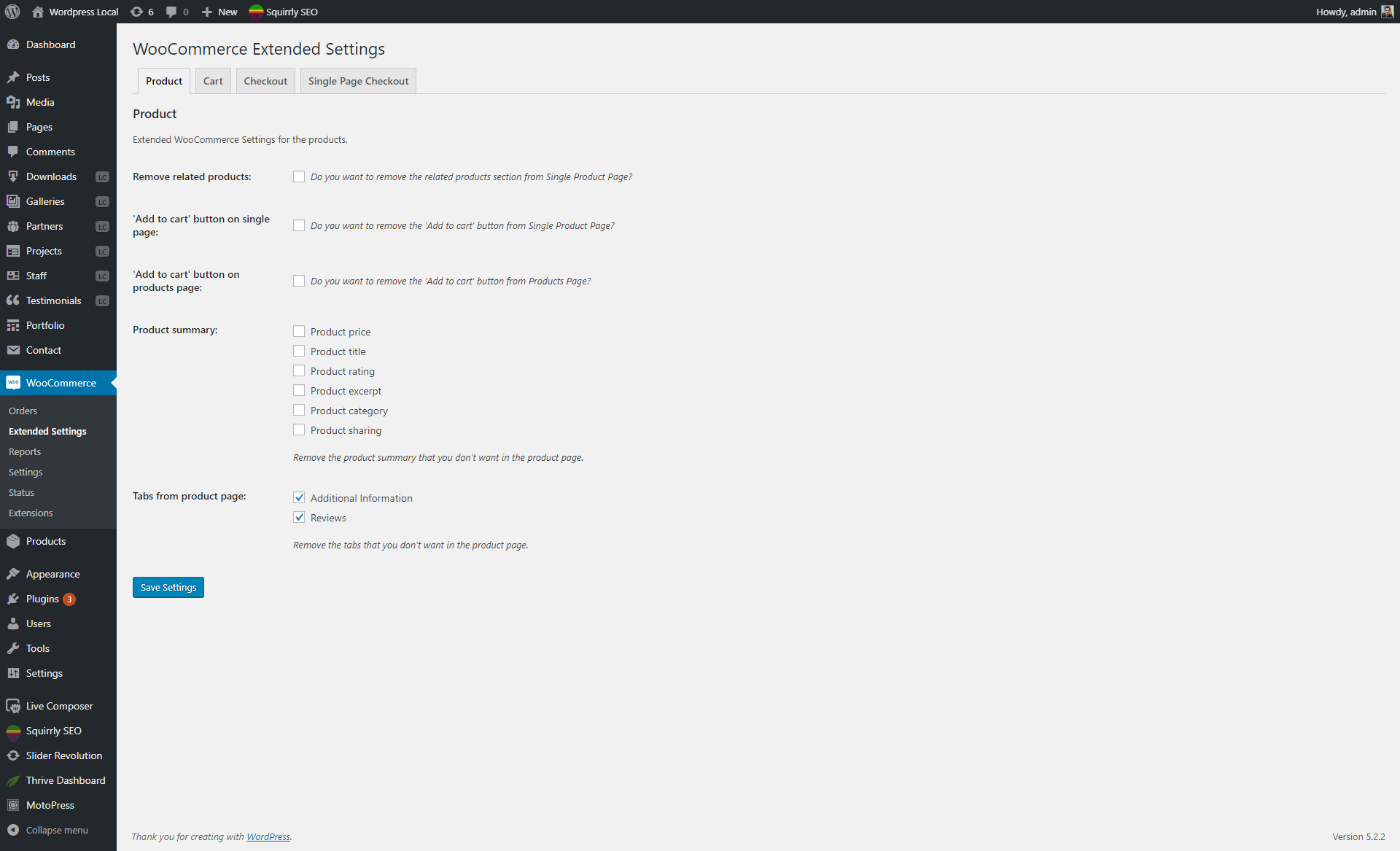This screenshot has width=1400, height=851.
Task: Click the Tools wrench icon
Action: 13,648
